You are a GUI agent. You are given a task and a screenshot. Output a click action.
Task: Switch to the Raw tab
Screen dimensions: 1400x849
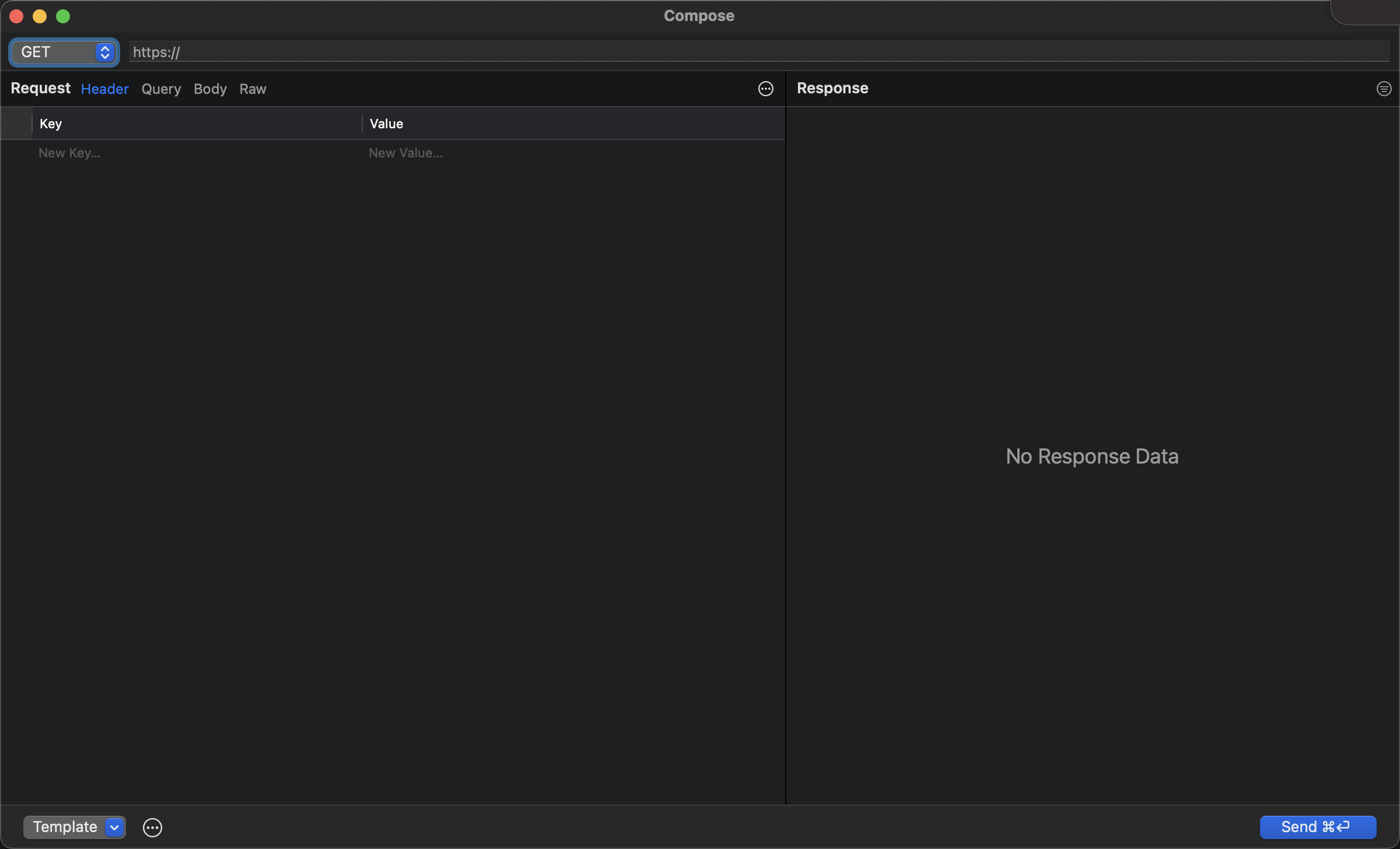coord(253,89)
